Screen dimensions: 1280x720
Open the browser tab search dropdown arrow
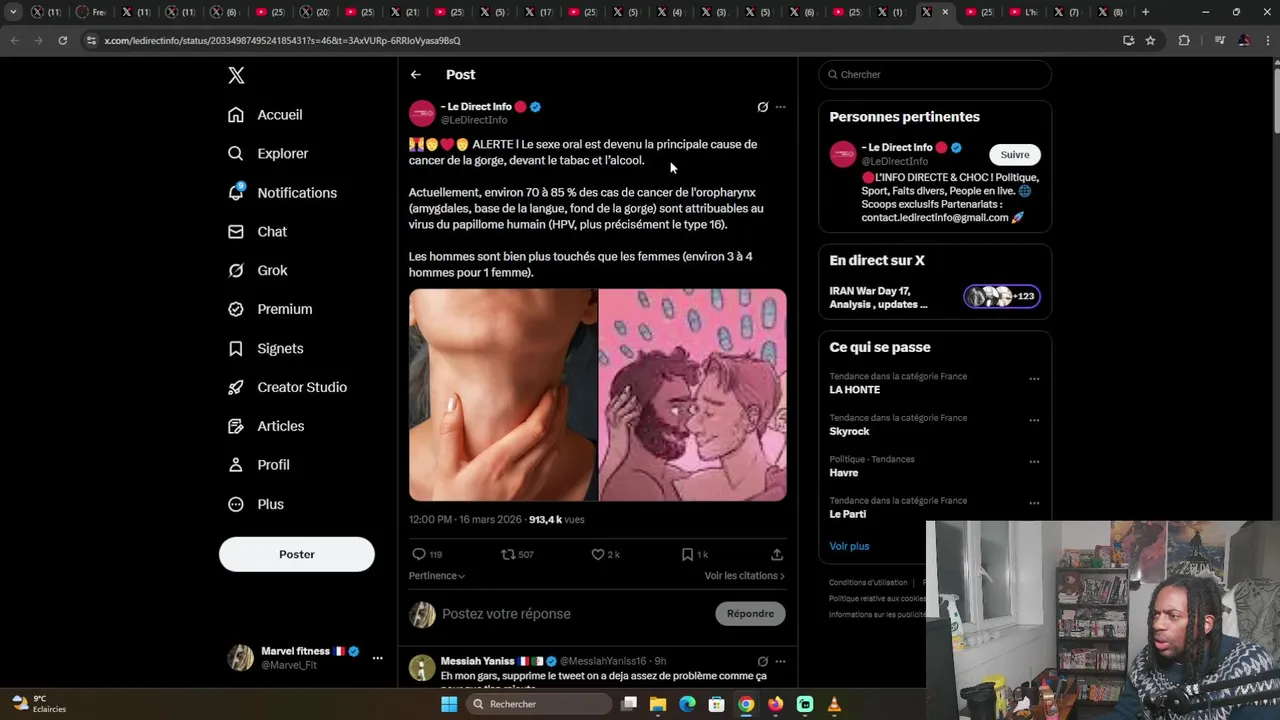[x=13, y=12]
